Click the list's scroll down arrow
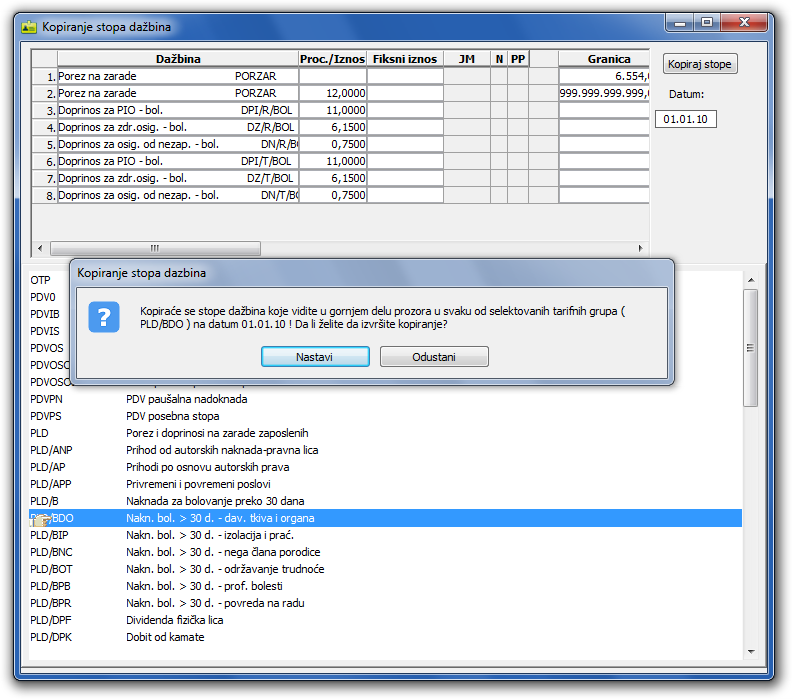Viewport: 793px width, 700px height. point(750,653)
